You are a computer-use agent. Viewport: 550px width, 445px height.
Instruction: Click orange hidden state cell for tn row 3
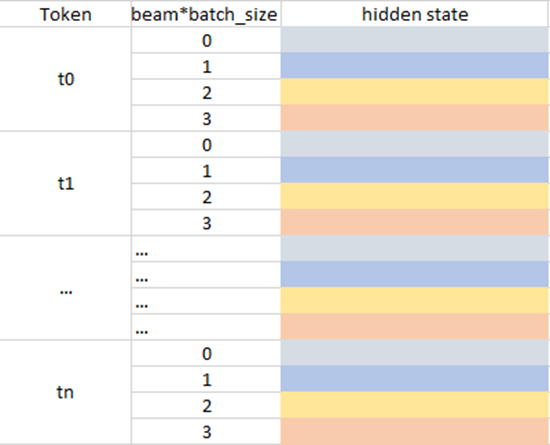tap(415, 431)
